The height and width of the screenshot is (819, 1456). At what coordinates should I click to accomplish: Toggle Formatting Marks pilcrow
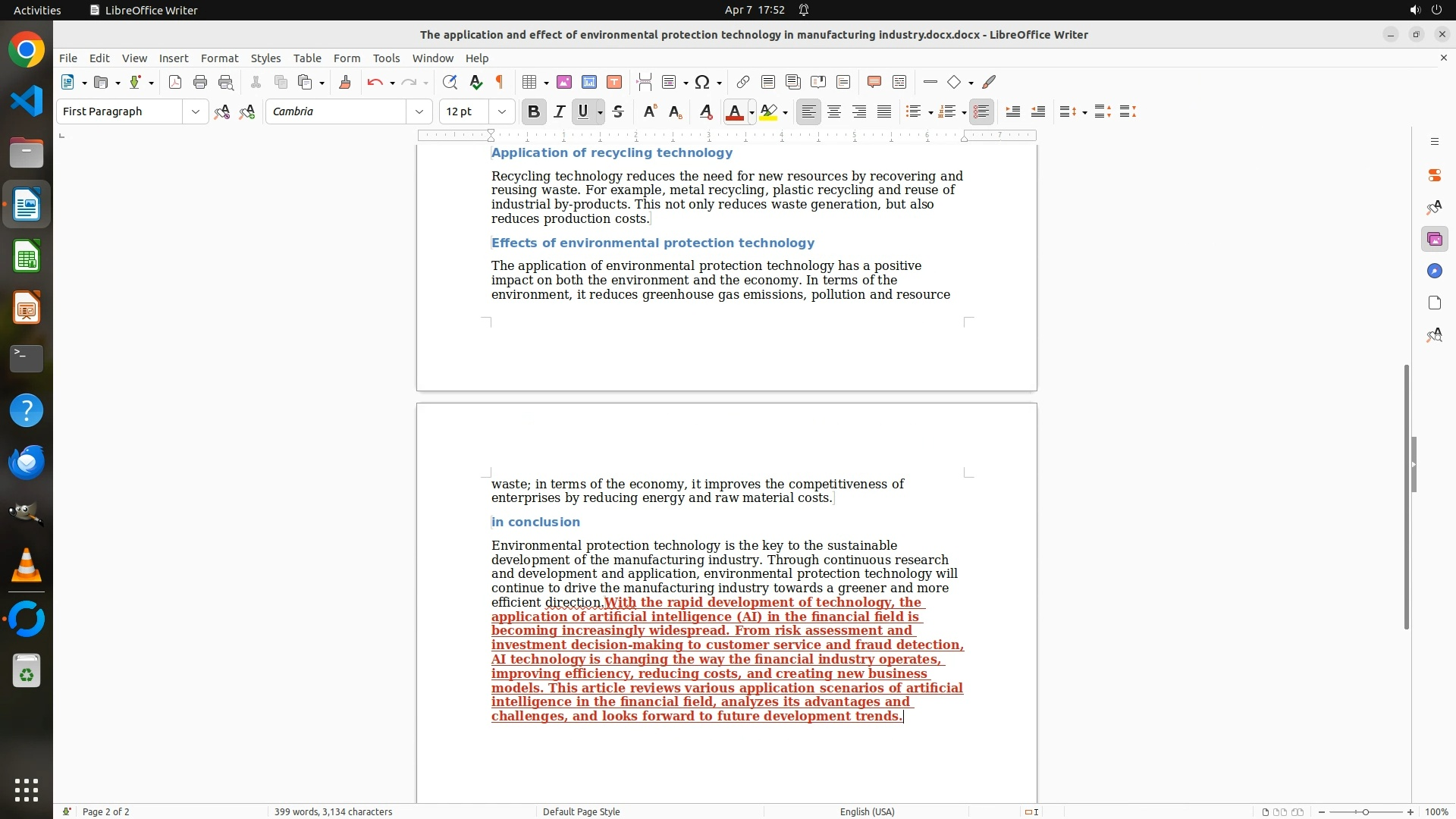[500, 83]
